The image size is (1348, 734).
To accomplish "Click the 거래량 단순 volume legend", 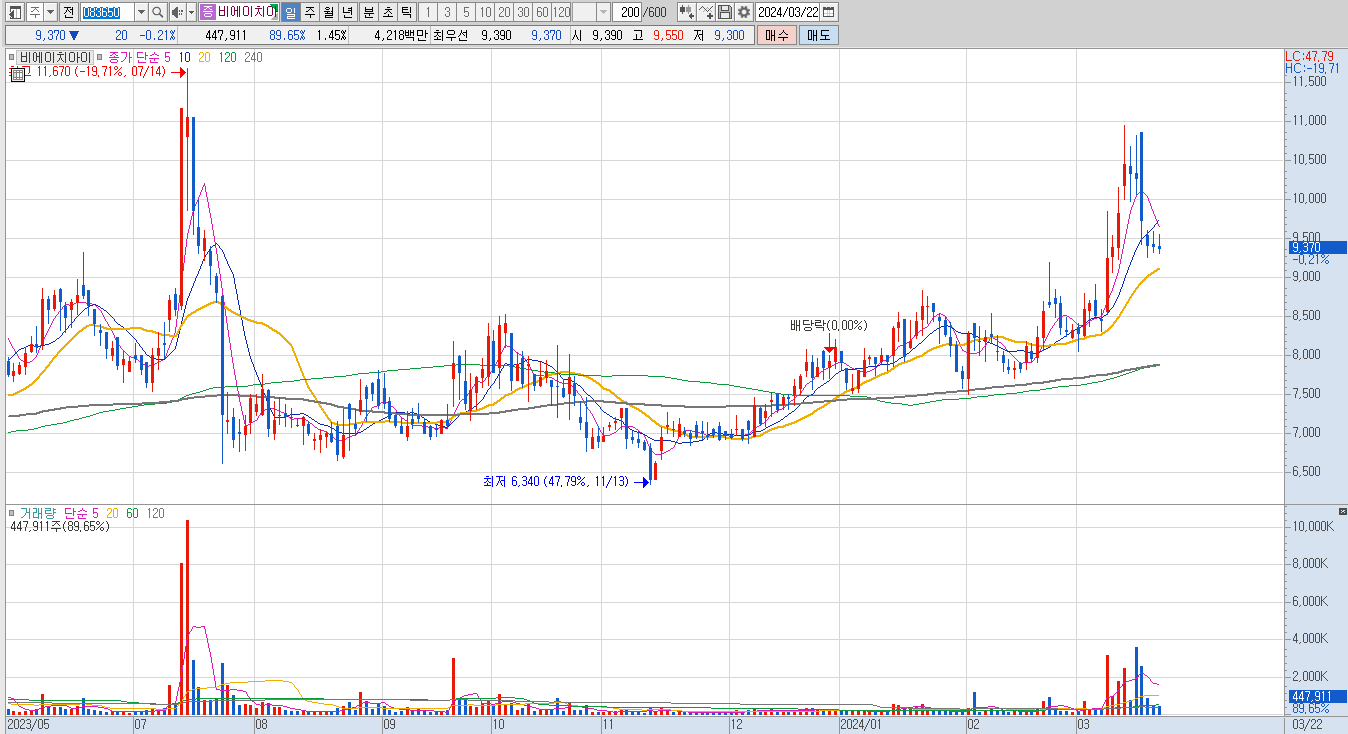I will pyautogui.click(x=59, y=513).
